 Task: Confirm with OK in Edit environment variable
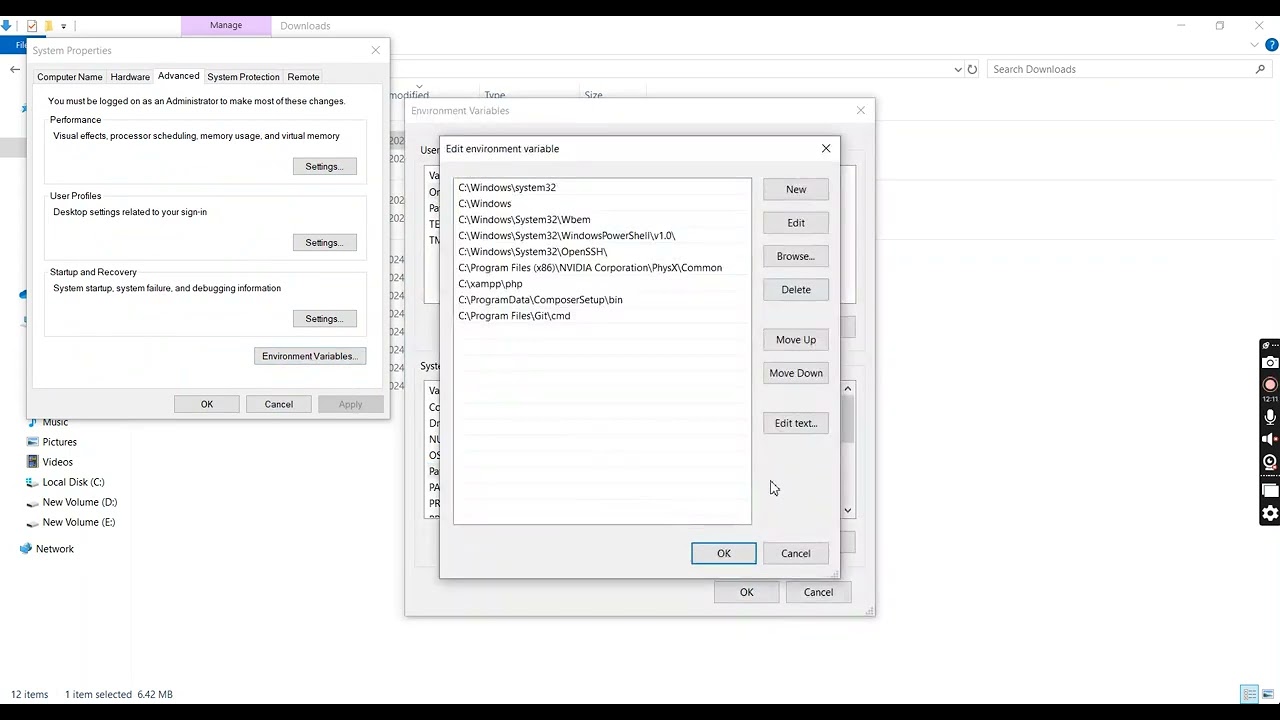click(x=724, y=553)
